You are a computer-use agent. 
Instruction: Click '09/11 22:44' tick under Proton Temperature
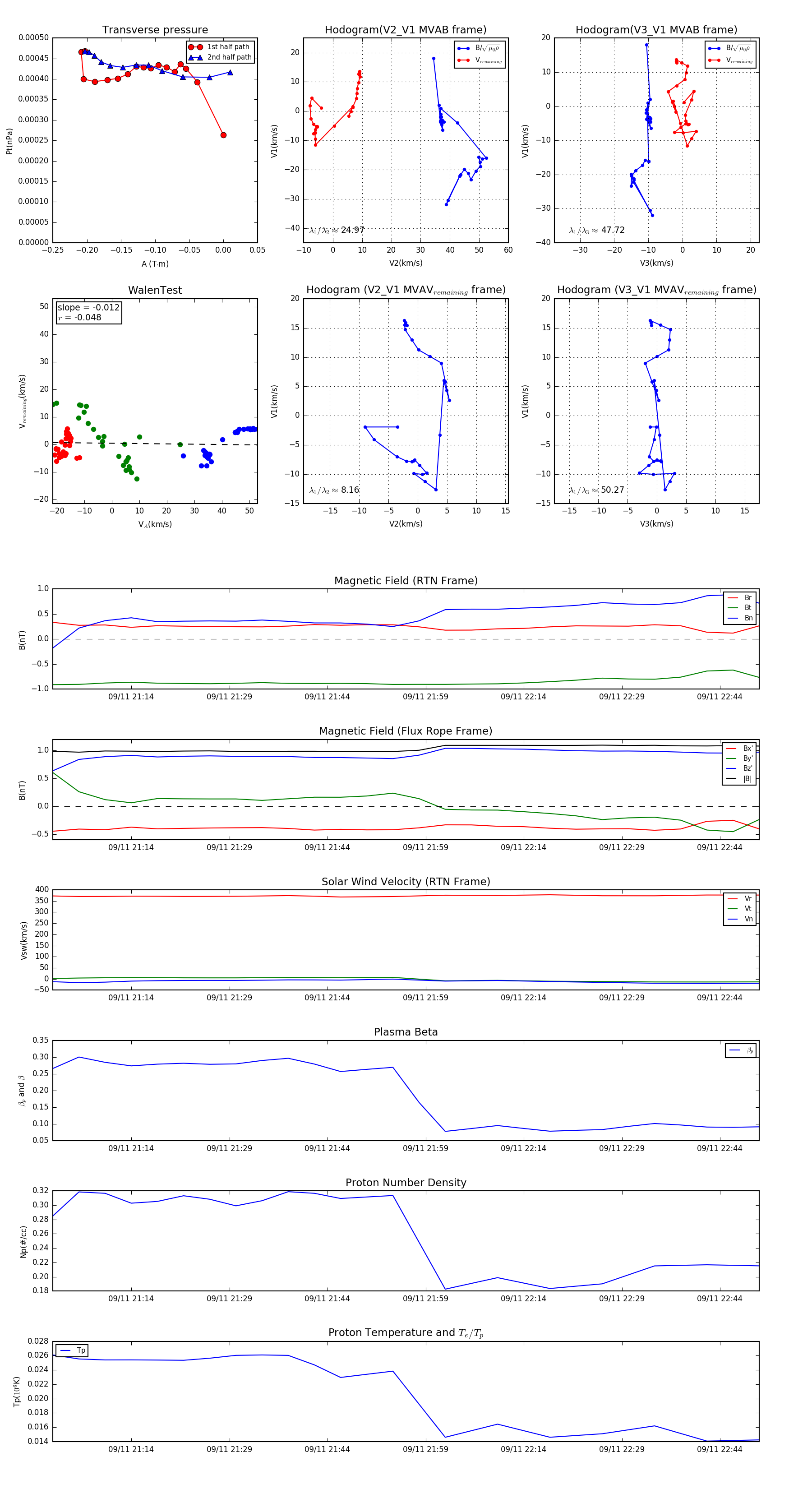click(x=720, y=1449)
